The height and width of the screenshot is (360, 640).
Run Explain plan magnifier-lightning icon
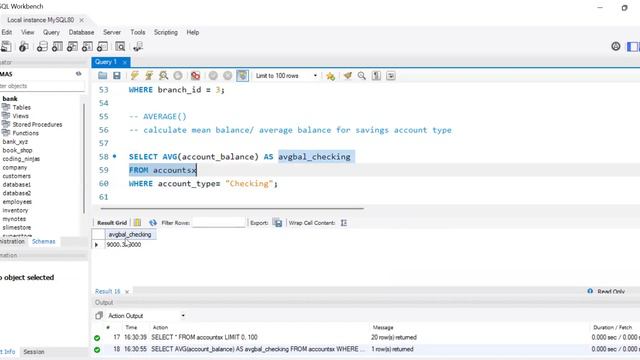coord(163,76)
